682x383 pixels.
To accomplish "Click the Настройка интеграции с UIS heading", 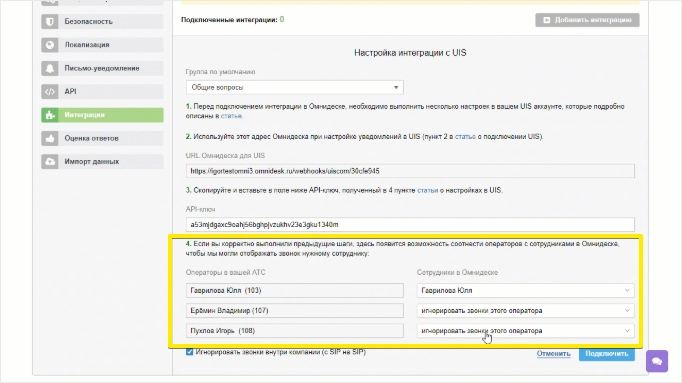I will pyautogui.click(x=410, y=53).
